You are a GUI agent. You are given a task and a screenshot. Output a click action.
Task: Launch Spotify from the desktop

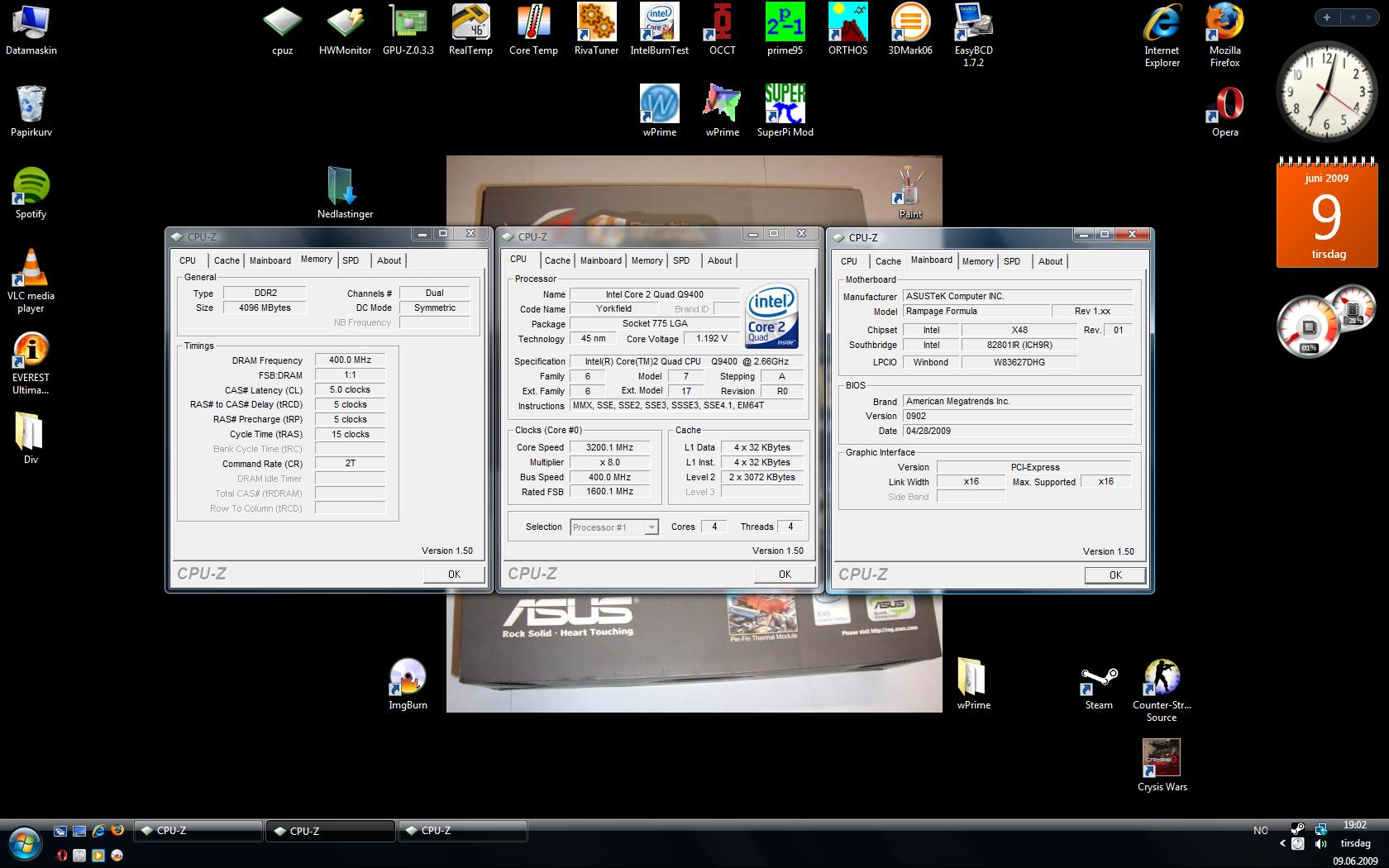coord(31,193)
